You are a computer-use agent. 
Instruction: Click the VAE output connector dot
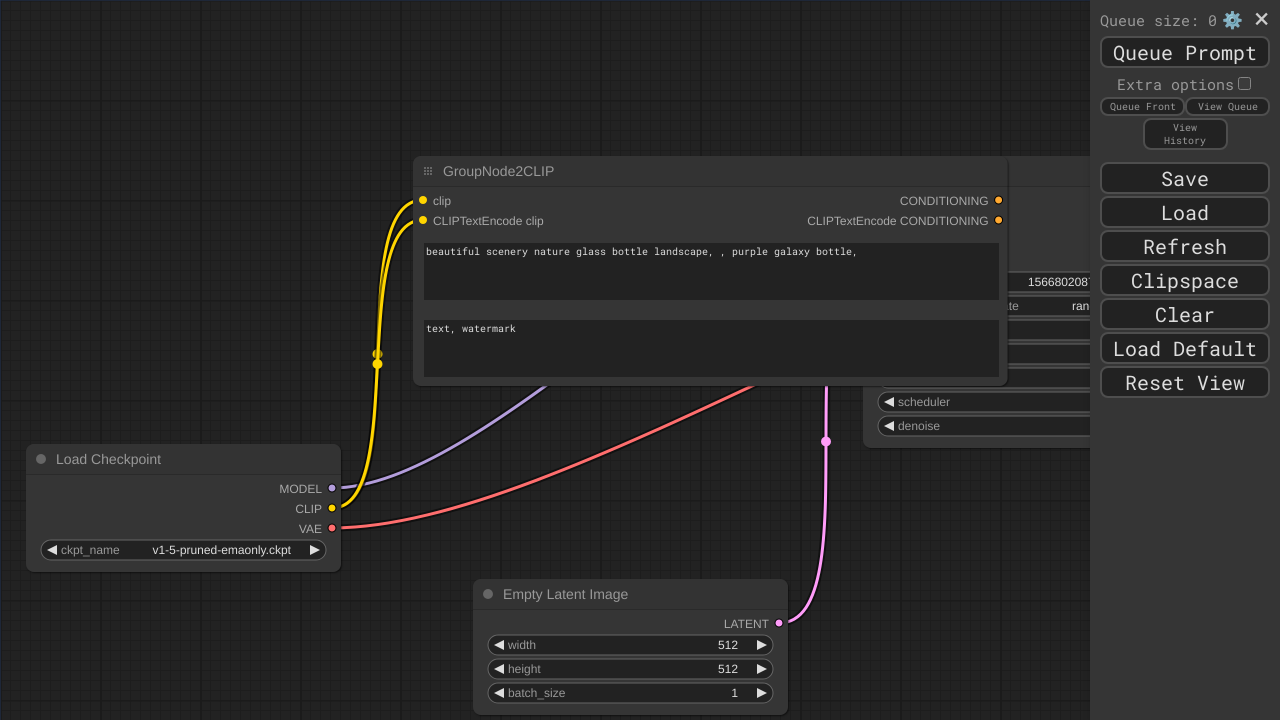tap(332, 528)
